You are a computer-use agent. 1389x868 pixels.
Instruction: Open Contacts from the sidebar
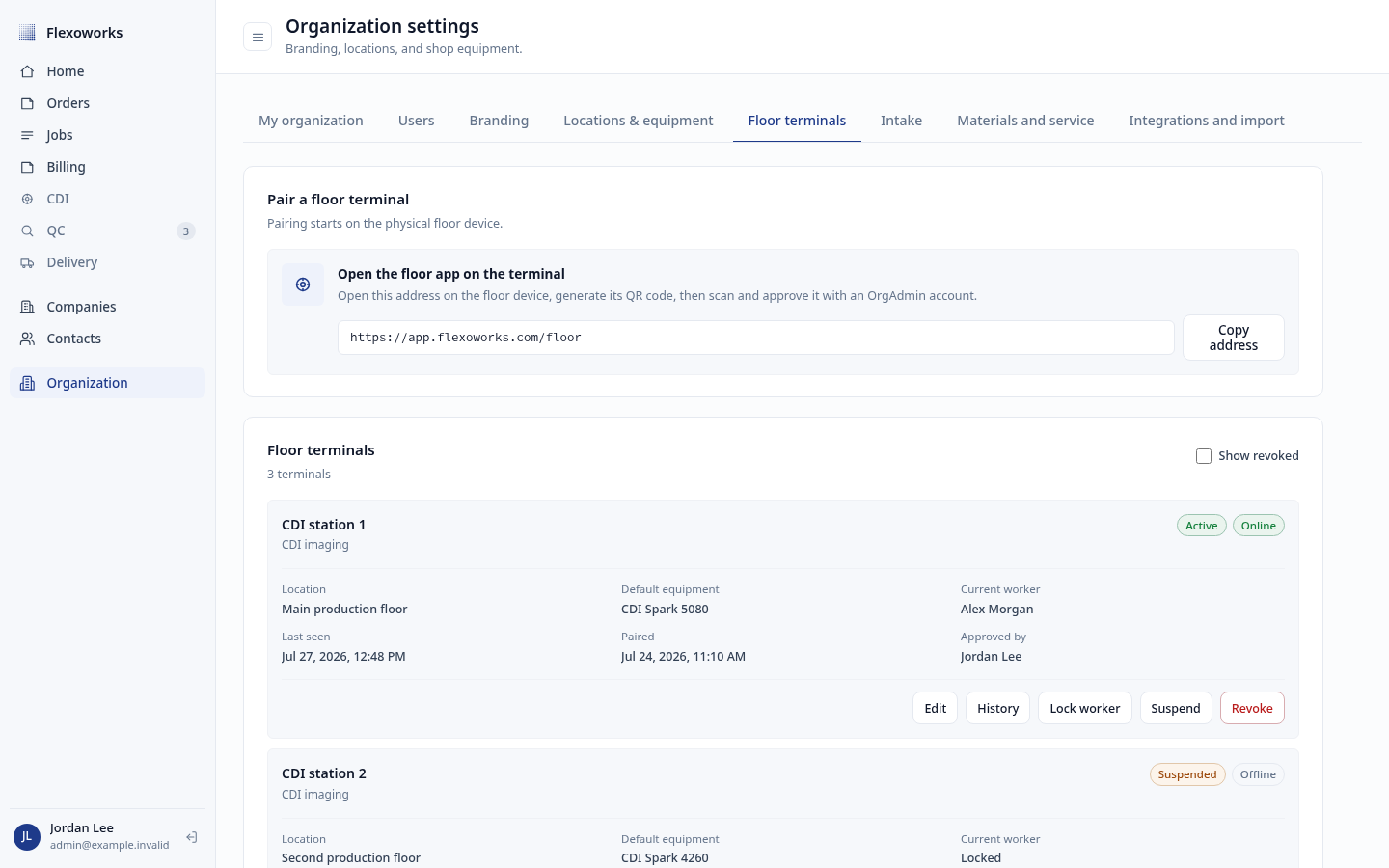[108, 339]
